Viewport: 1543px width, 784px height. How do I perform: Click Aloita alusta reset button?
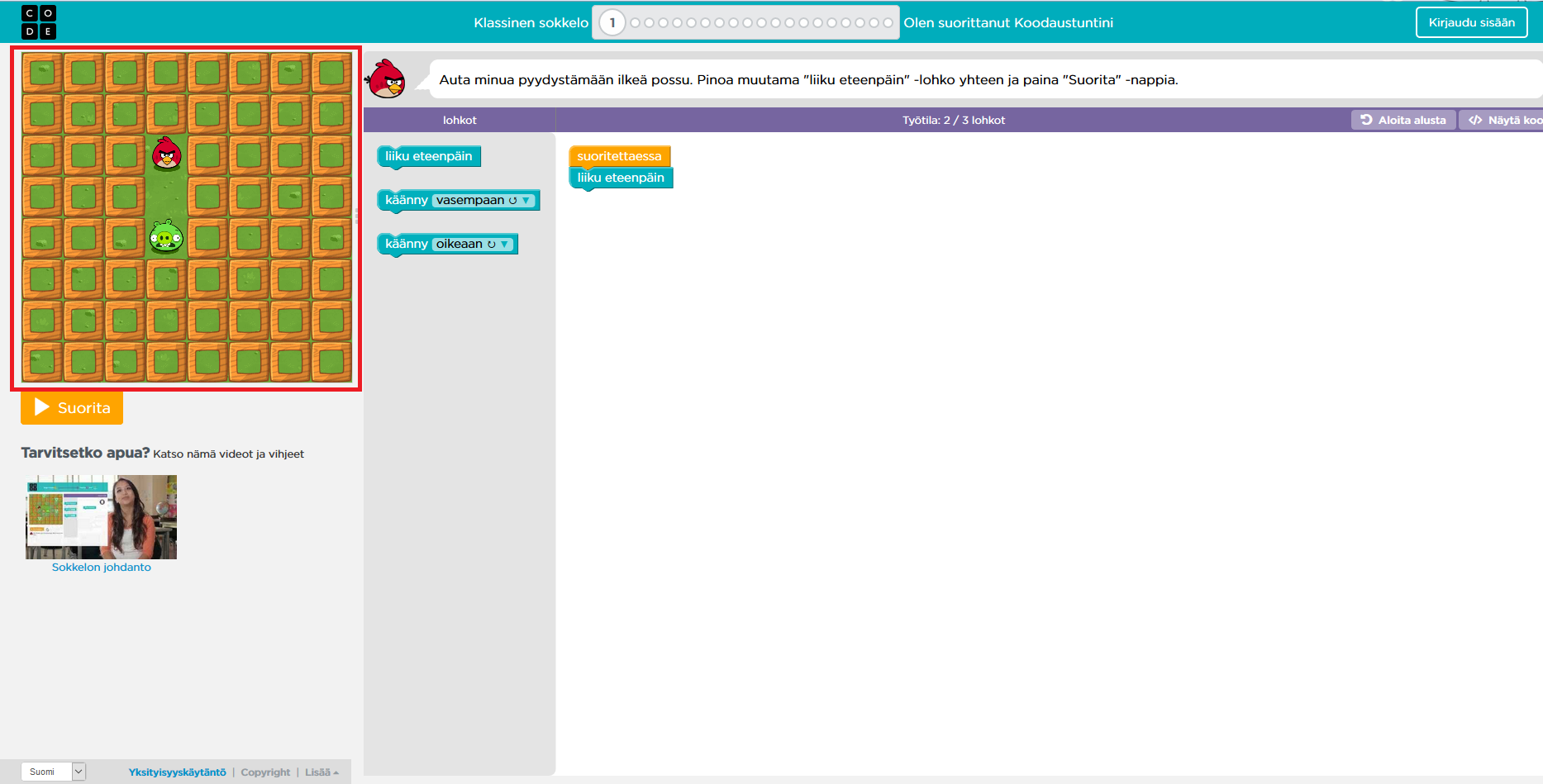[x=1403, y=120]
